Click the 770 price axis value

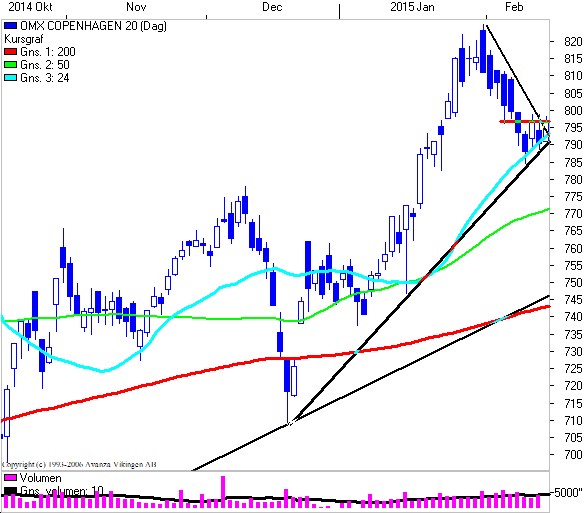pos(573,214)
